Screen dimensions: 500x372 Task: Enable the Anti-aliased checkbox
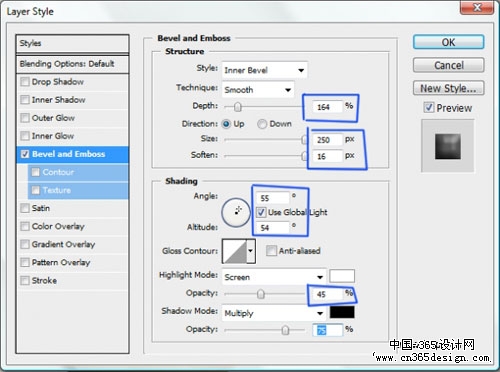coord(271,251)
